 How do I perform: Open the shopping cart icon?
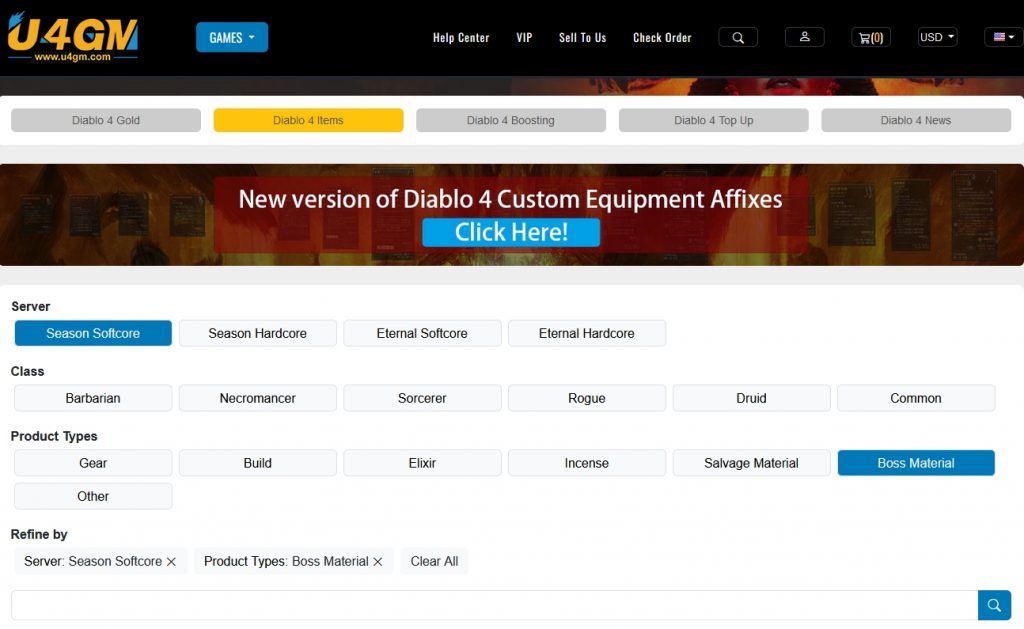[870, 37]
